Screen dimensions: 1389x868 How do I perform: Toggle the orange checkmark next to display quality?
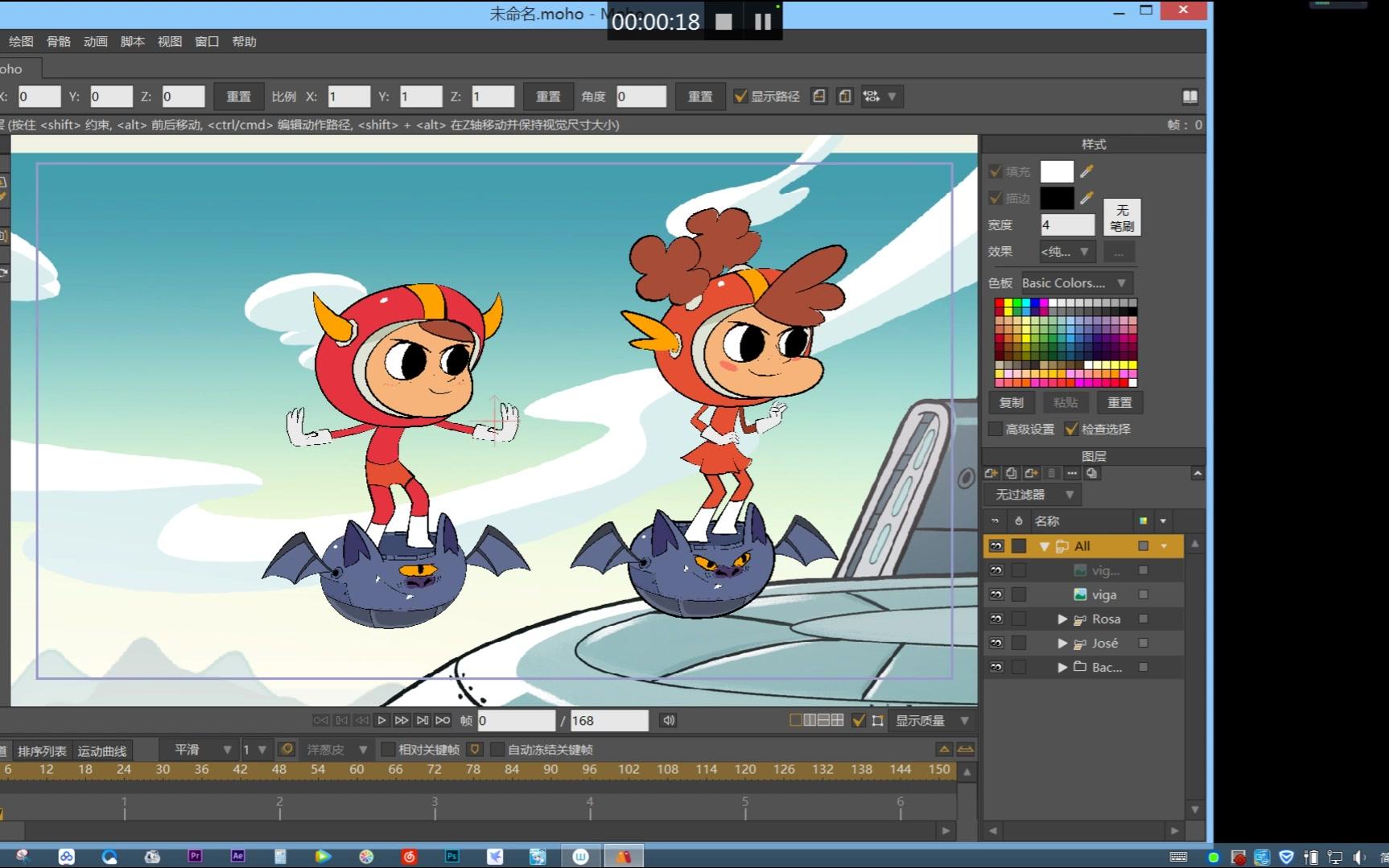coord(859,720)
